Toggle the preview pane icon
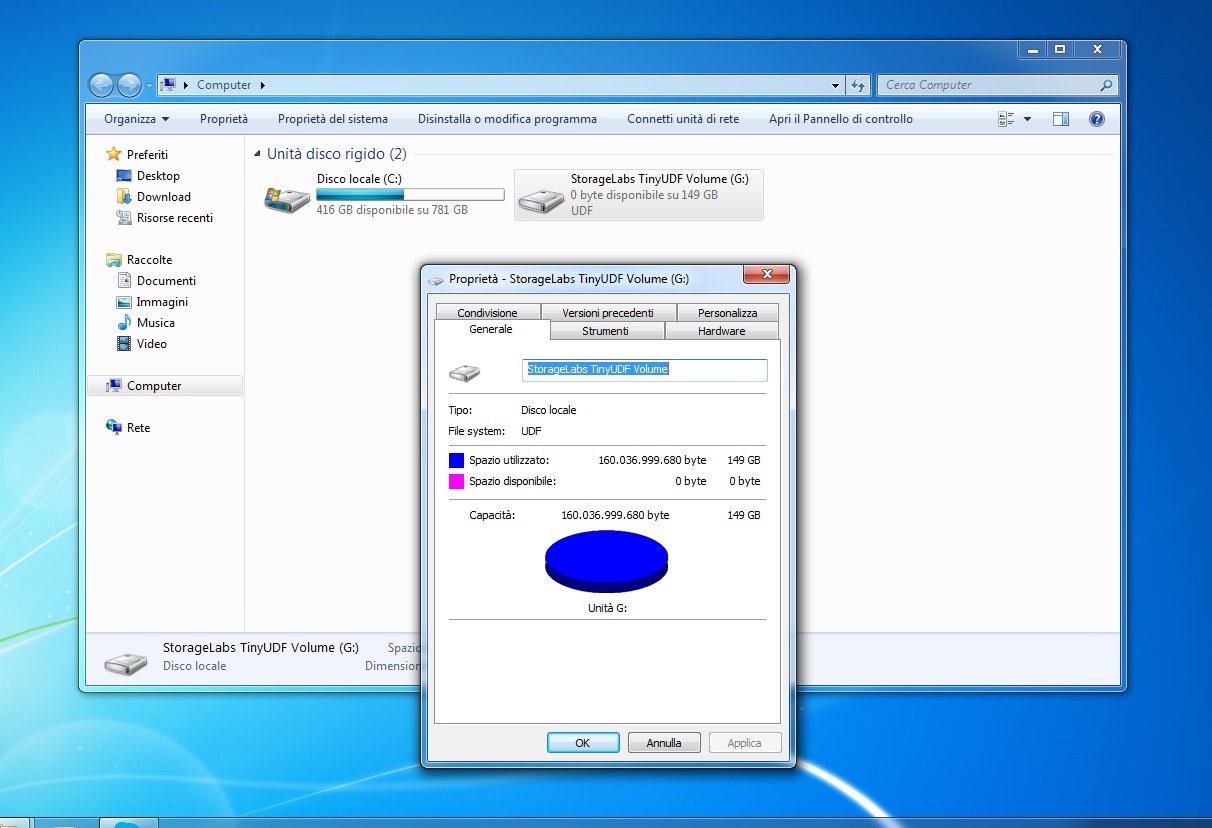Viewport: 1212px width, 828px height. (x=1061, y=119)
